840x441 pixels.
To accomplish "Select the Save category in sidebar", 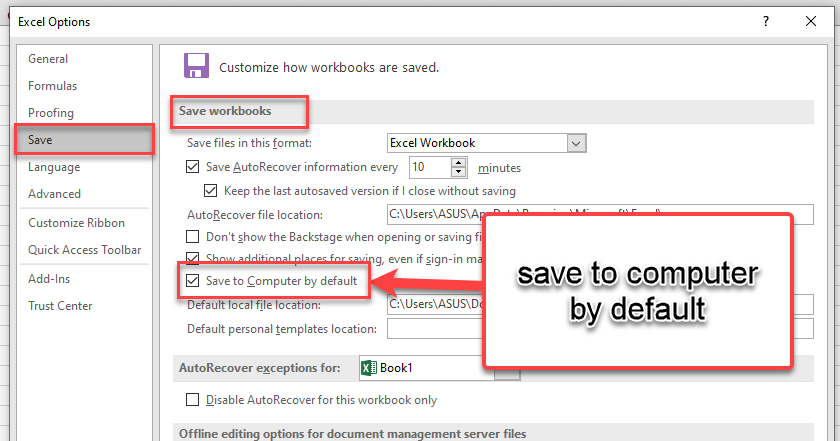I will click(x=85, y=140).
